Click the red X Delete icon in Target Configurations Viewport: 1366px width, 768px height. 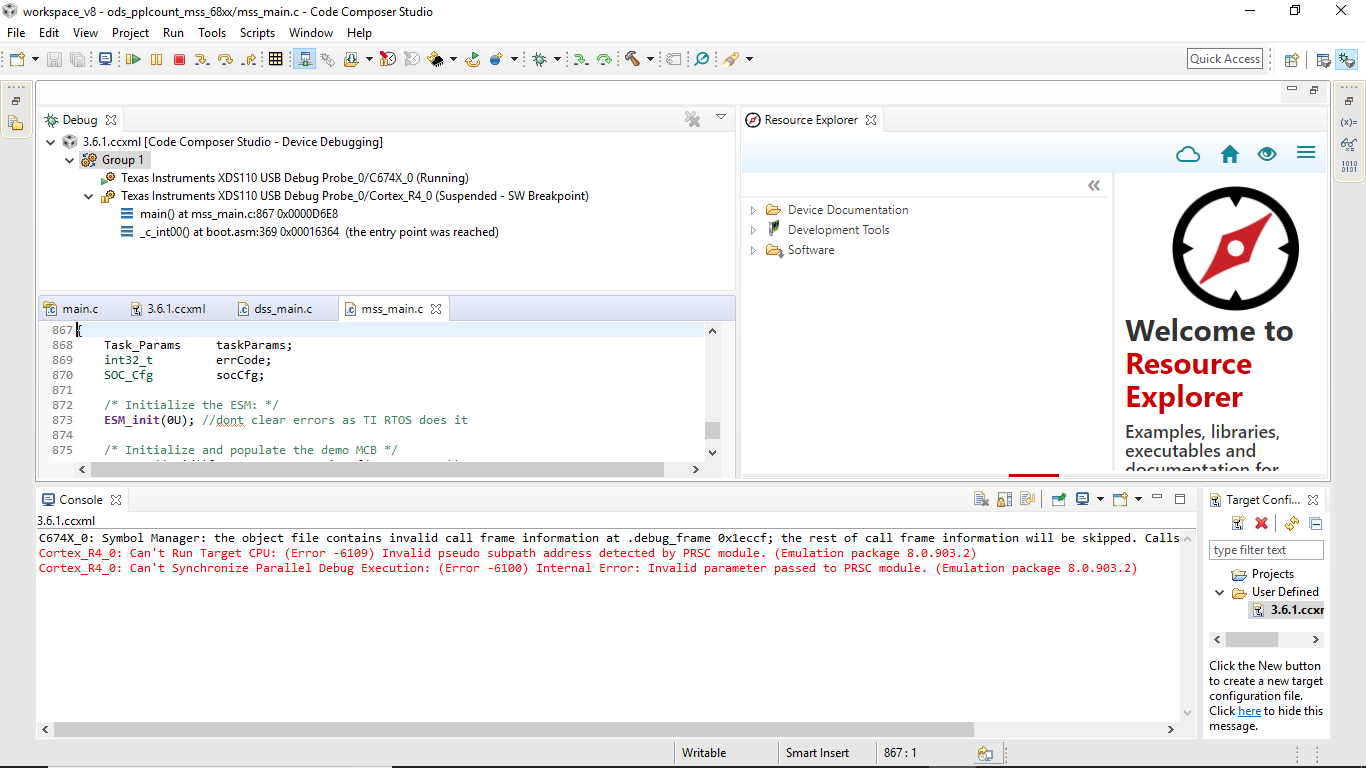[x=1262, y=523]
